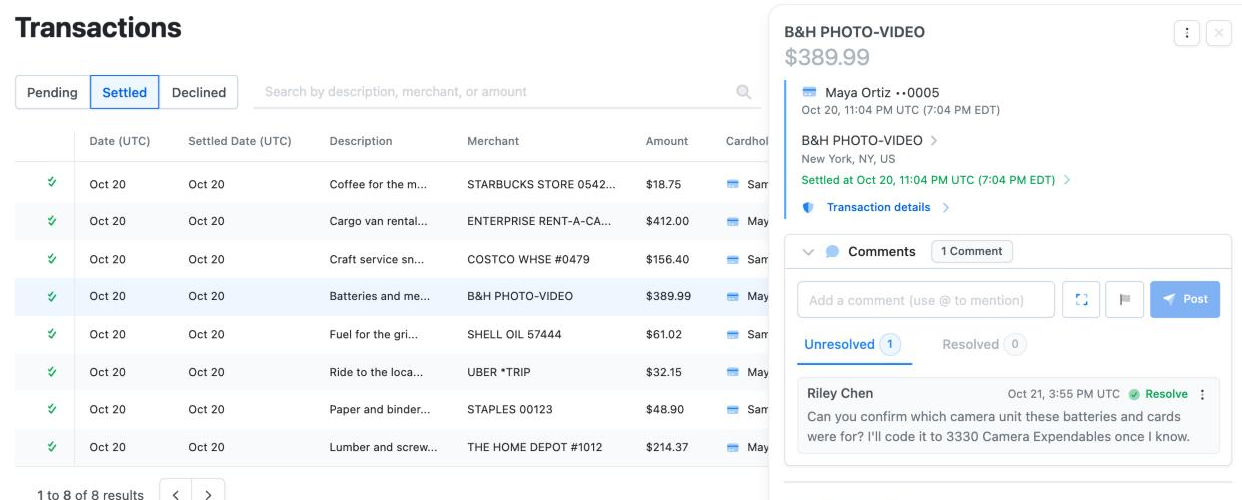Flag the comment with the flag icon
This screenshot has width=1242, height=500.
click(x=1125, y=299)
